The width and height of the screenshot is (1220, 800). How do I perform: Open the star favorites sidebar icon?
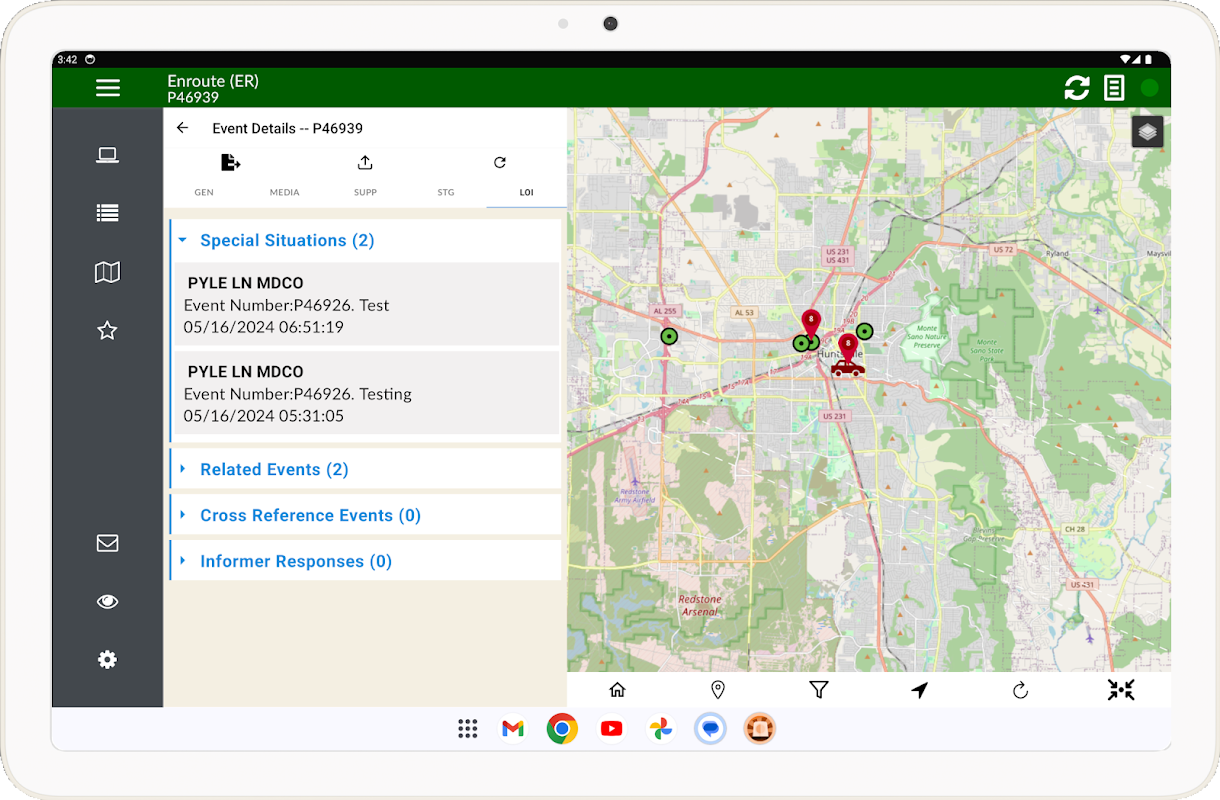click(107, 331)
